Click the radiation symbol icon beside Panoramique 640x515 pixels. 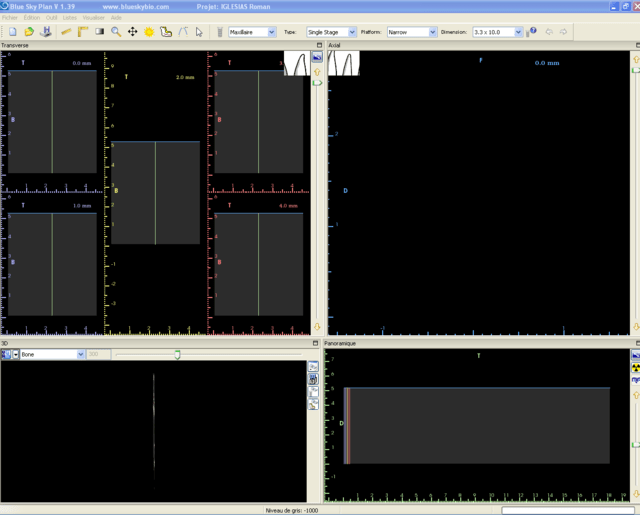(x=635, y=367)
